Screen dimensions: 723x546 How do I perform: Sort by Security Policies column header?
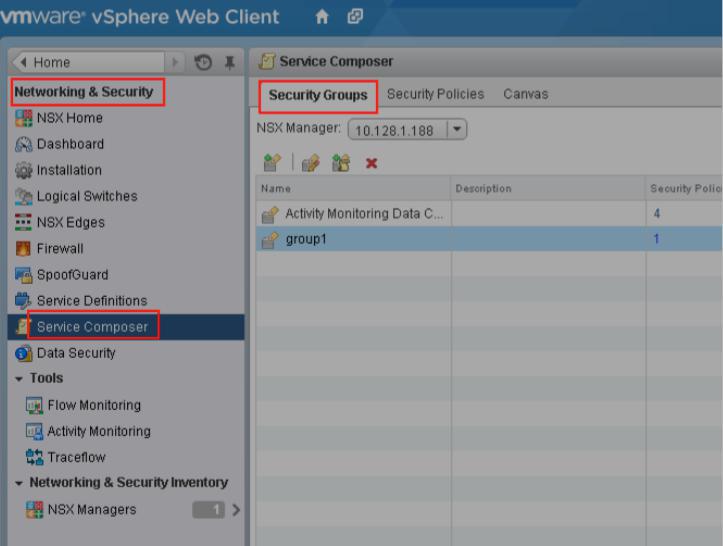coord(684,189)
